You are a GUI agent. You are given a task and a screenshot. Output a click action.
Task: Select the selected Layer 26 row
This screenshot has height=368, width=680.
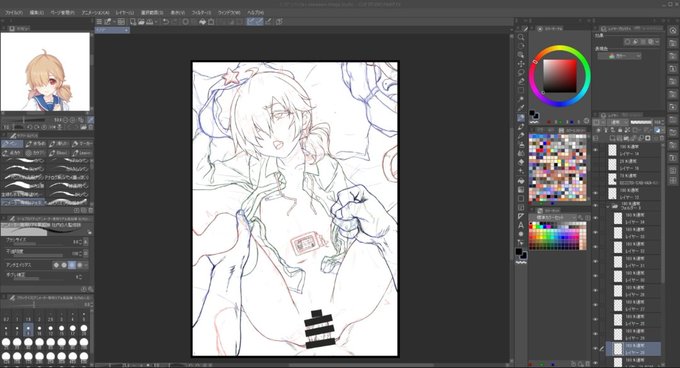[x=634, y=348]
